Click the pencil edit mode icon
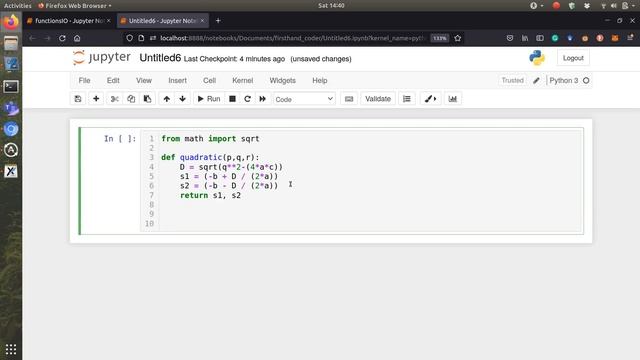Viewport: 640px width, 360px height. pyautogui.click(x=536, y=80)
